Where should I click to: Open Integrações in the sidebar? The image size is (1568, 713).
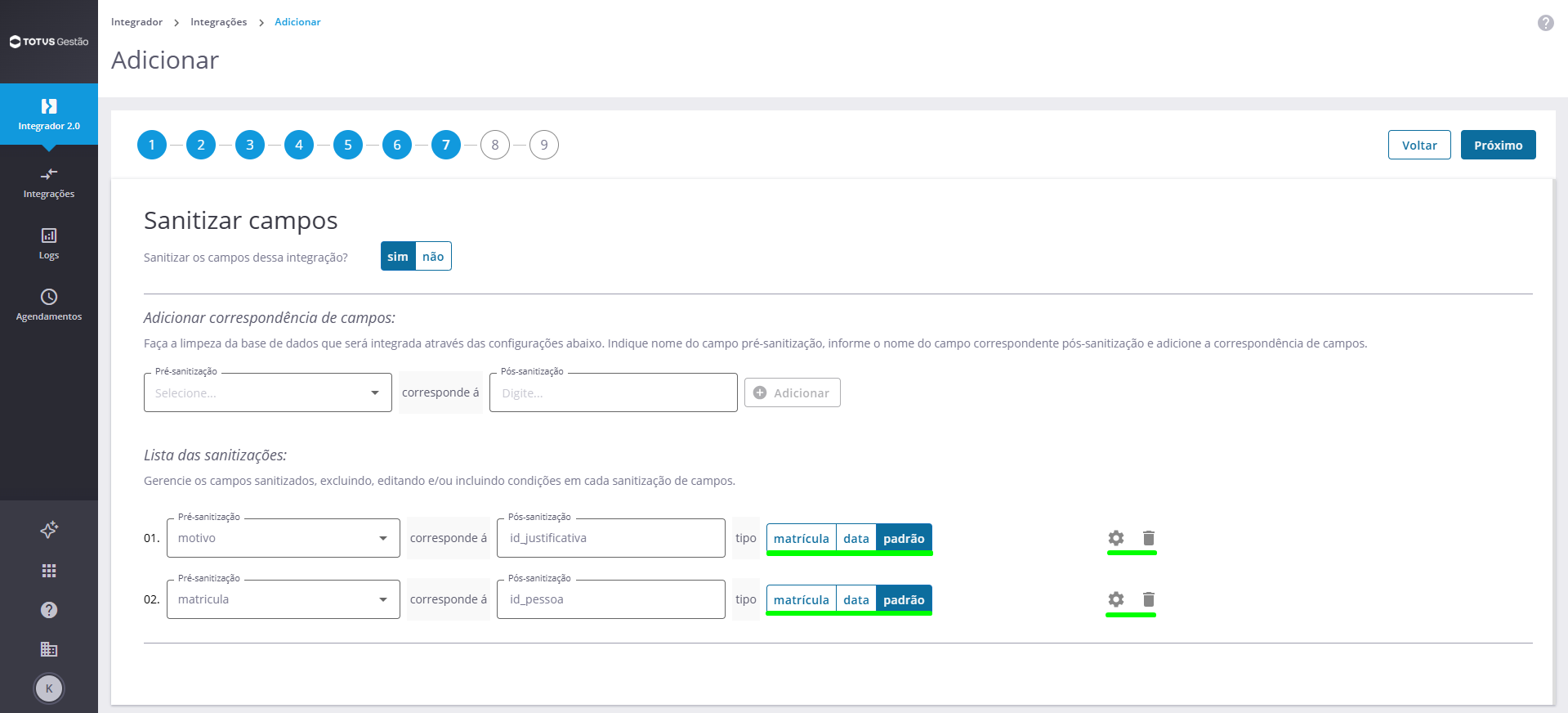[x=49, y=183]
